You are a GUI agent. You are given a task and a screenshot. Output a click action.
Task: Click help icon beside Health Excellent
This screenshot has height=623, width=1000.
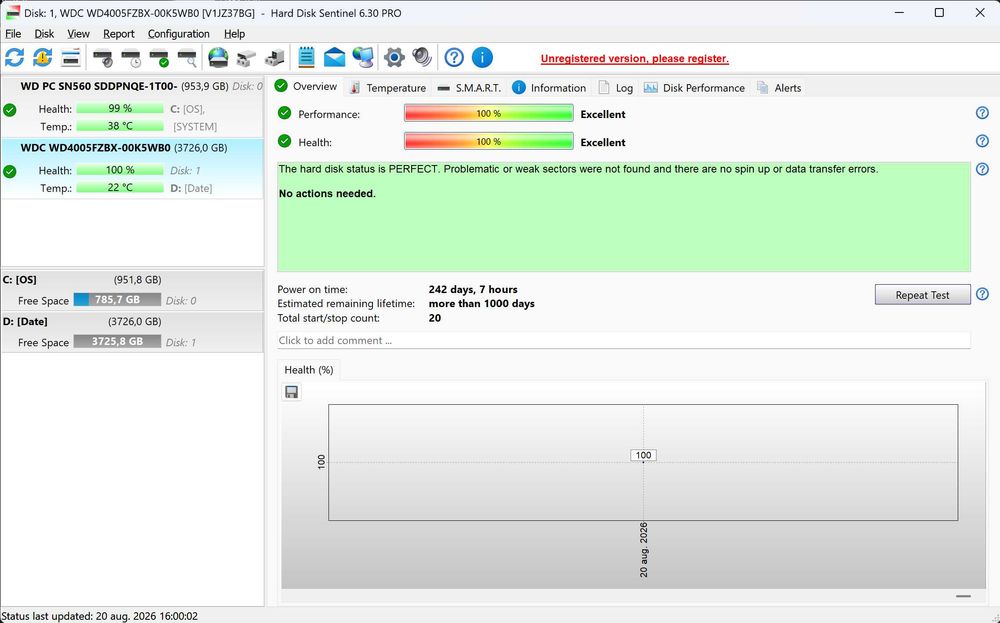coord(982,141)
